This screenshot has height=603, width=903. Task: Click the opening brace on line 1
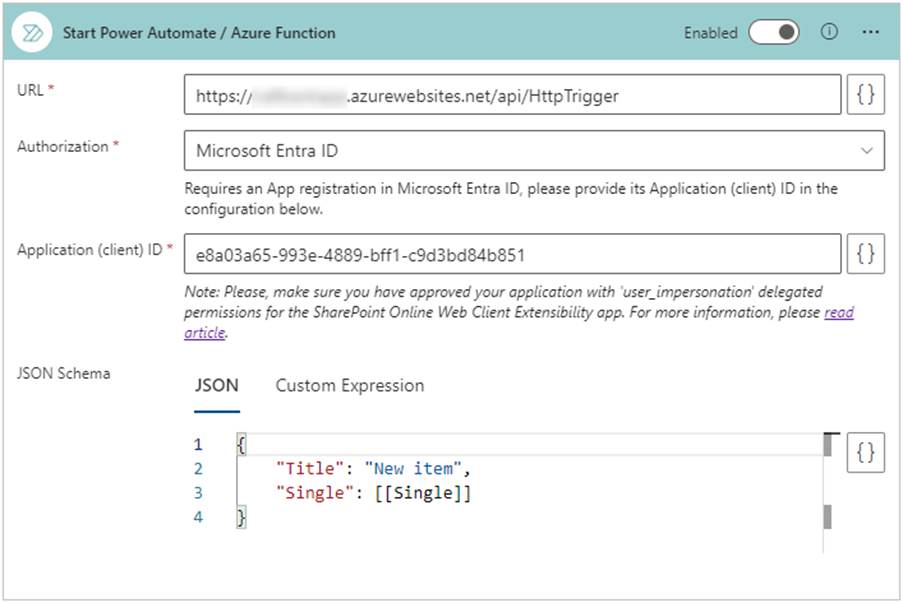241,444
